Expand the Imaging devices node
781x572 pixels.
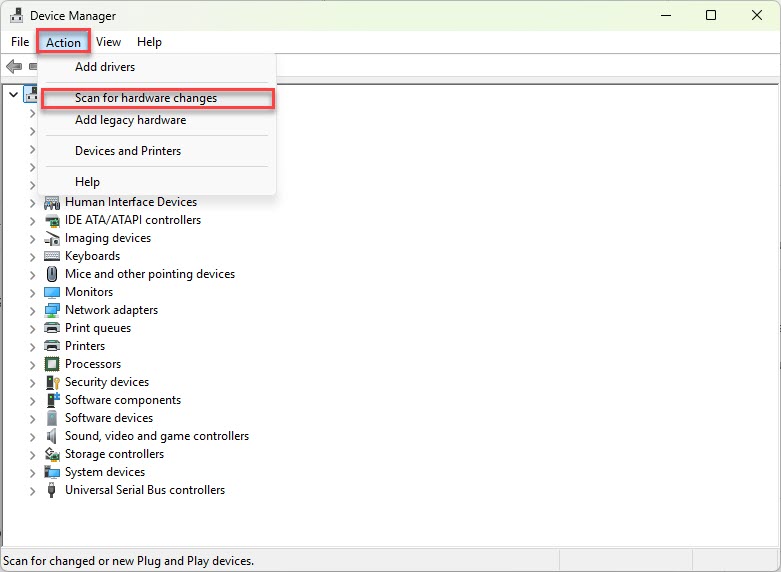32,238
